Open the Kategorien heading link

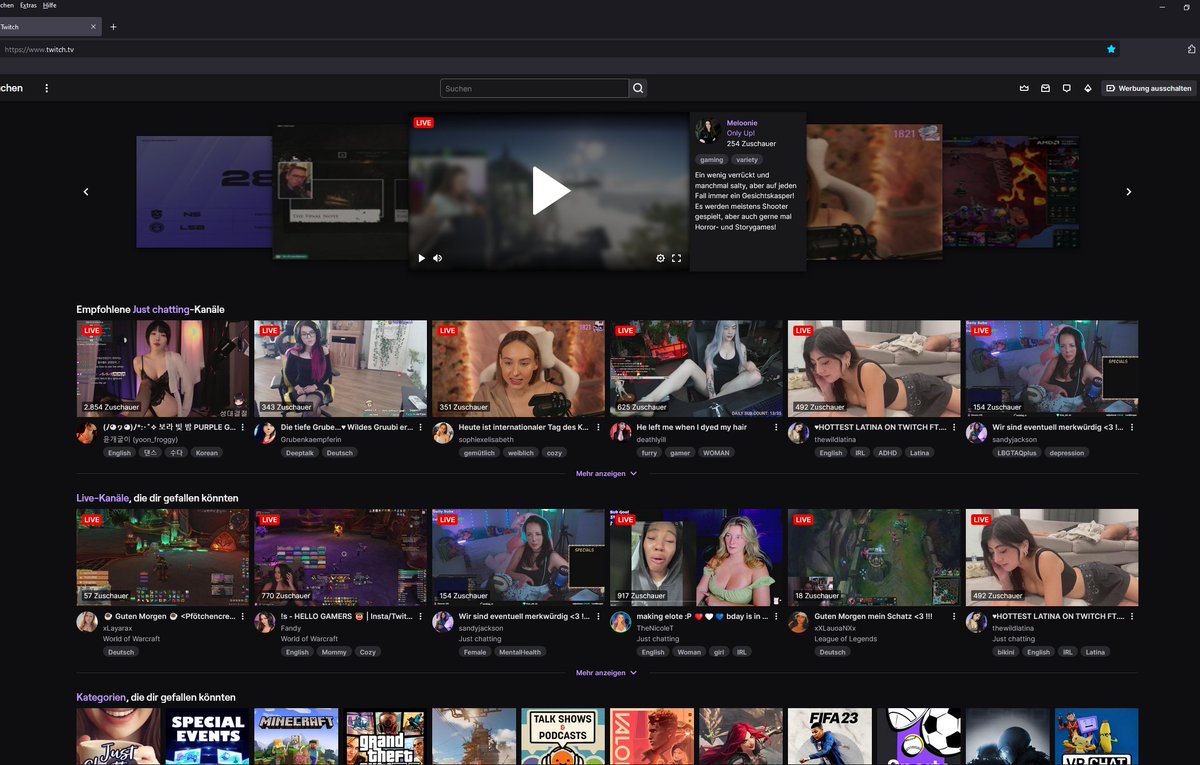point(101,696)
